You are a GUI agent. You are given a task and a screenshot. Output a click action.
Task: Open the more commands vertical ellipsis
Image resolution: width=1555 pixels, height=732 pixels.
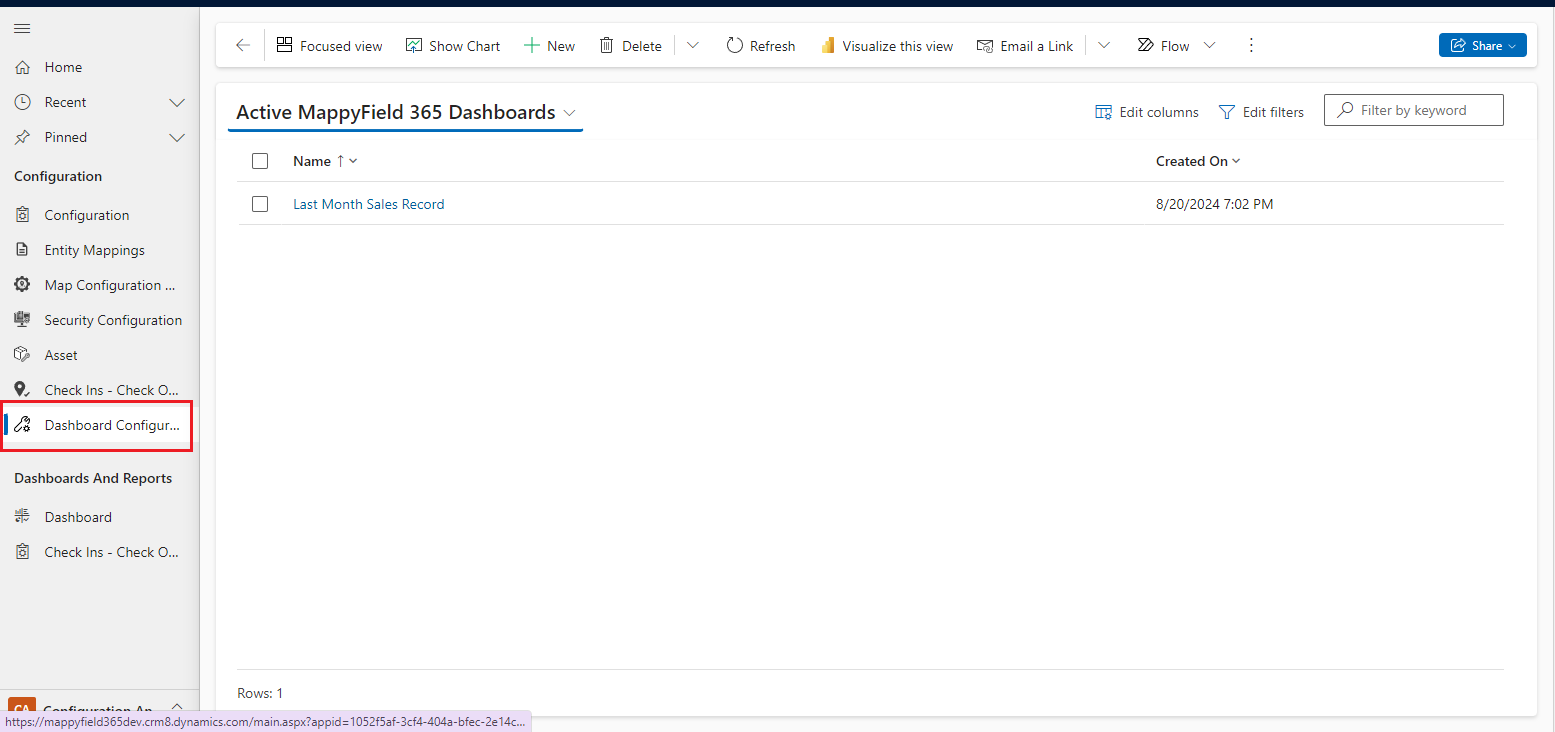click(1251, 45)
